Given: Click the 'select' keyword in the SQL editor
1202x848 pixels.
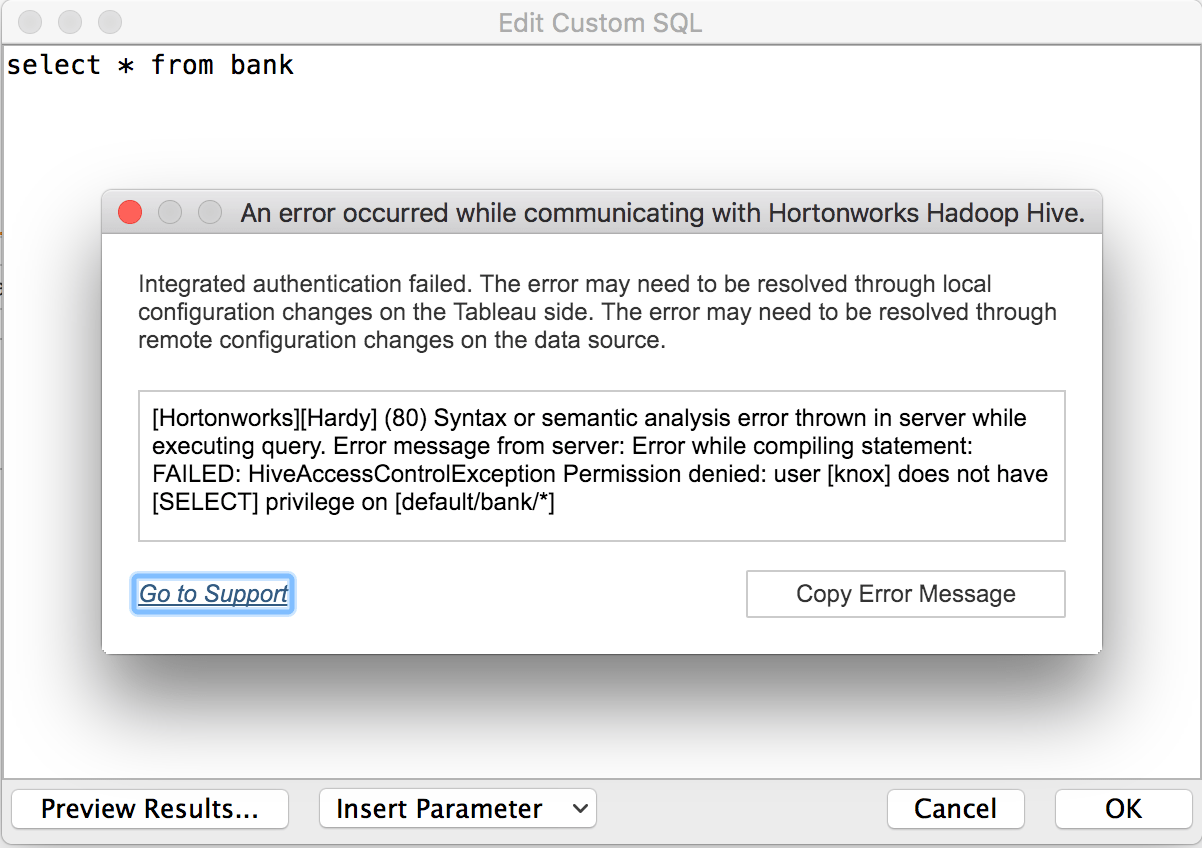Looking at the screenshot, I should pos(54,66).
